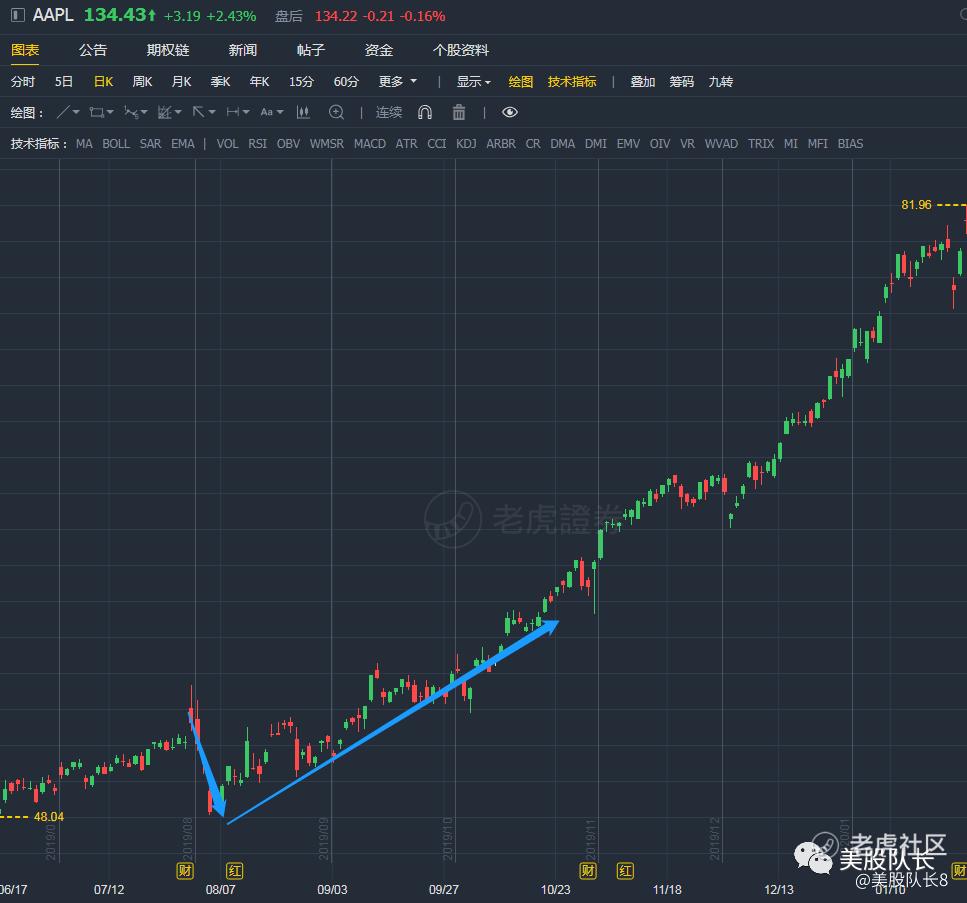Enable the WMSR indicator
The height and width of the screenshot is (903, 967).
326,144
